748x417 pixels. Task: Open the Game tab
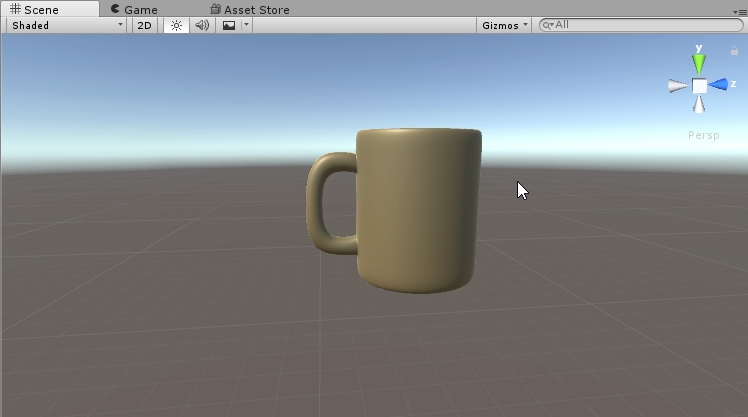[134, 10]
